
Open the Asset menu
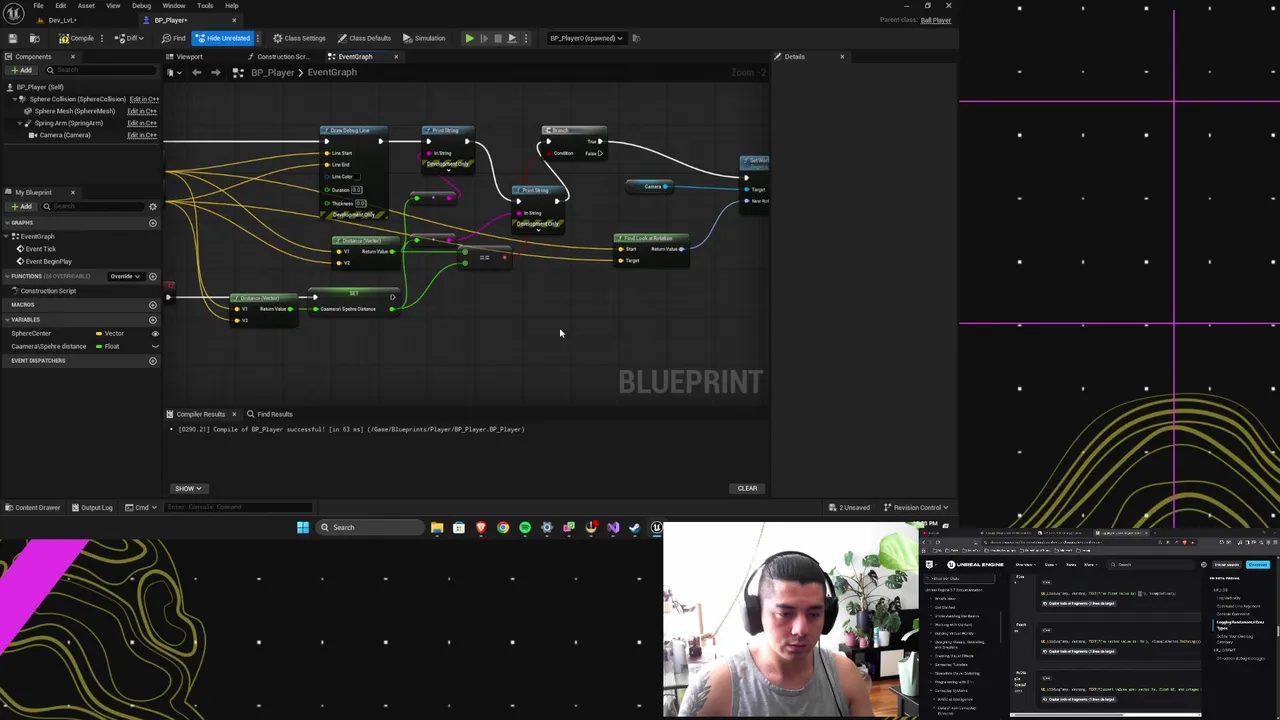[86, 6]
